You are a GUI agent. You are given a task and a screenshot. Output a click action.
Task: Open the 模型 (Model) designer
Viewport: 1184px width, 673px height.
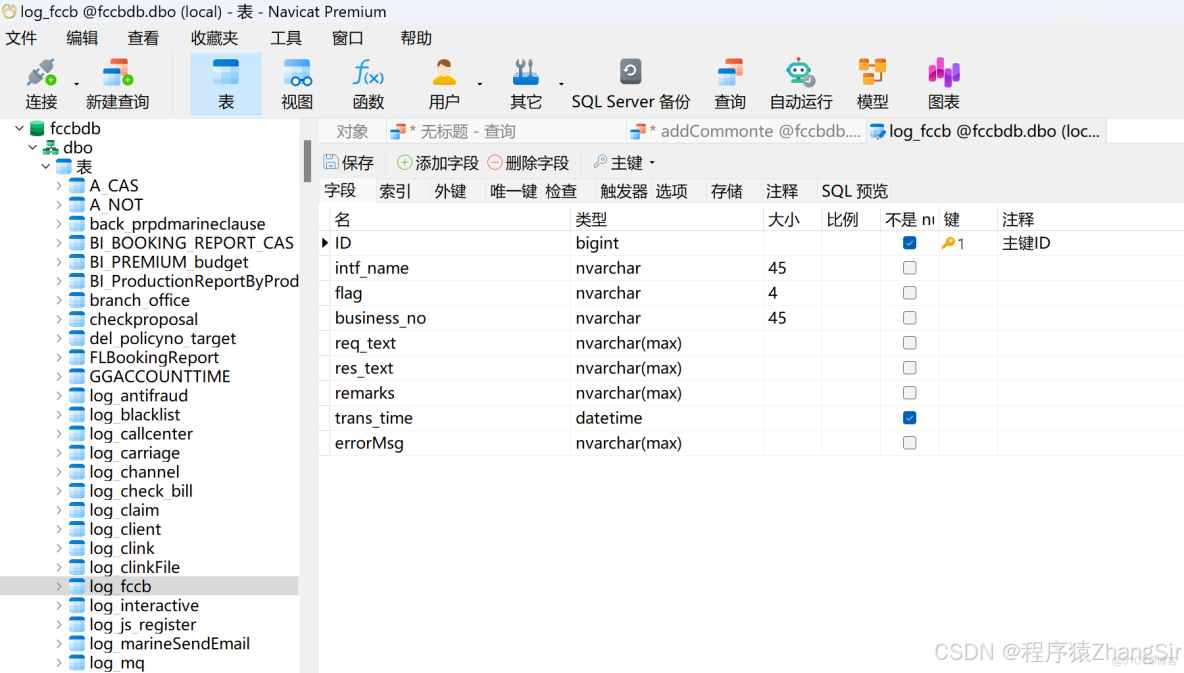coord(872,82)
